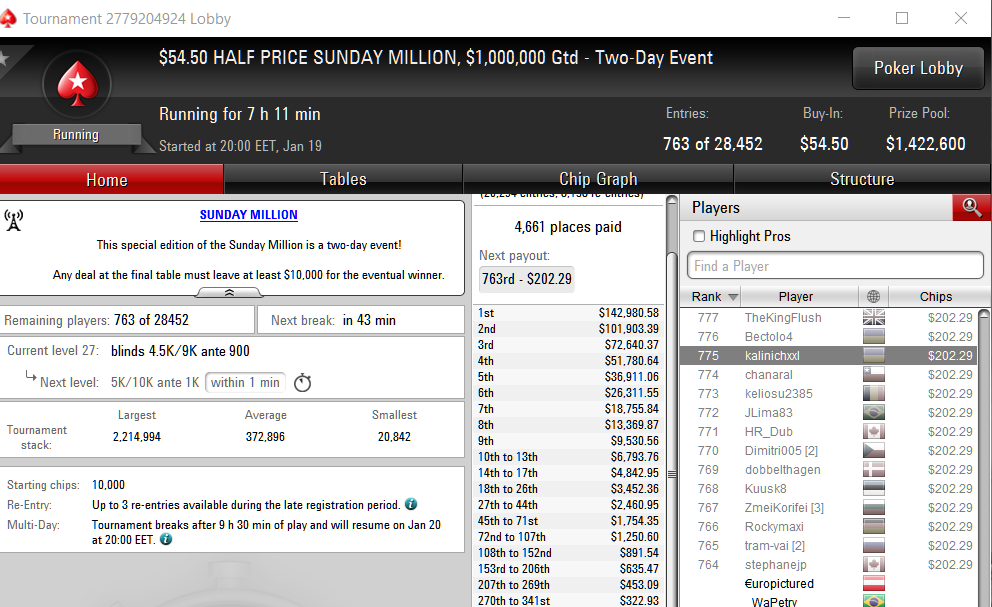Click WaPetry's Brazil flag
This screenshot has height=607, width=992.
pos(874,601)
